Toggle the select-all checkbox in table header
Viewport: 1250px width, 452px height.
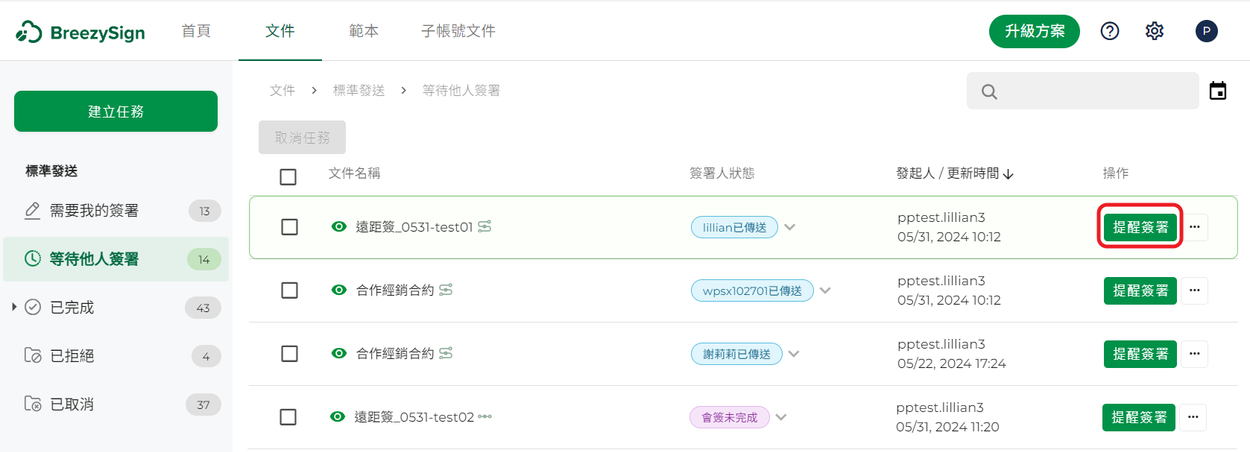tap(288, 177)
